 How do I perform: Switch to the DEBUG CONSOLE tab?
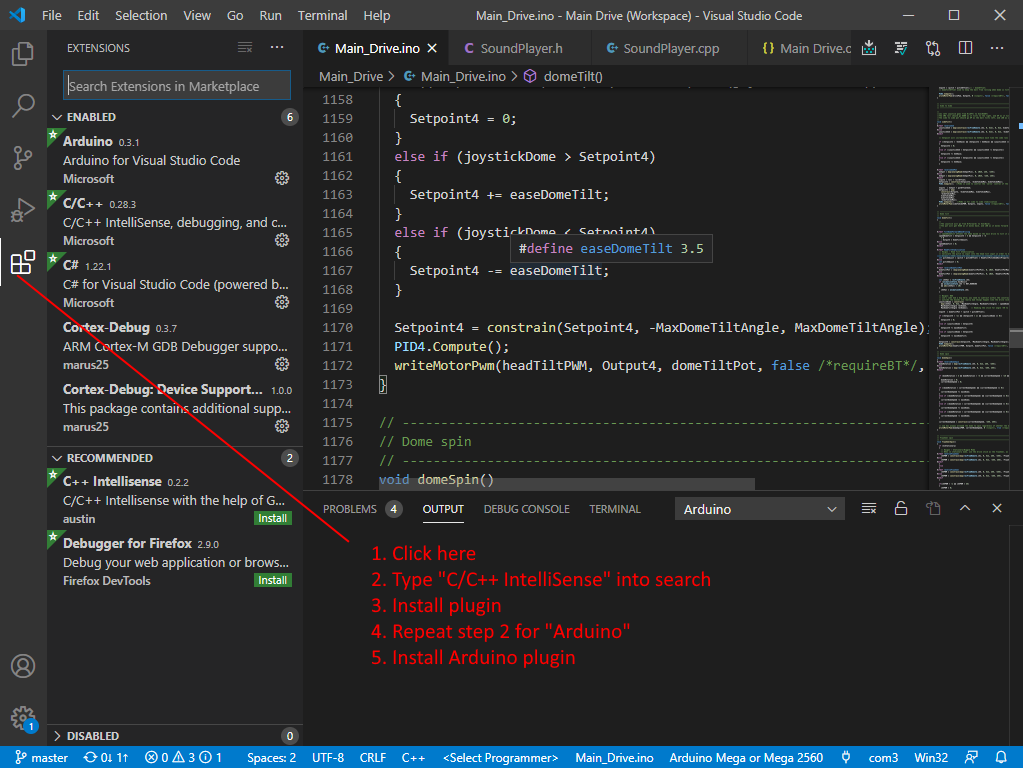click(527, 509)
